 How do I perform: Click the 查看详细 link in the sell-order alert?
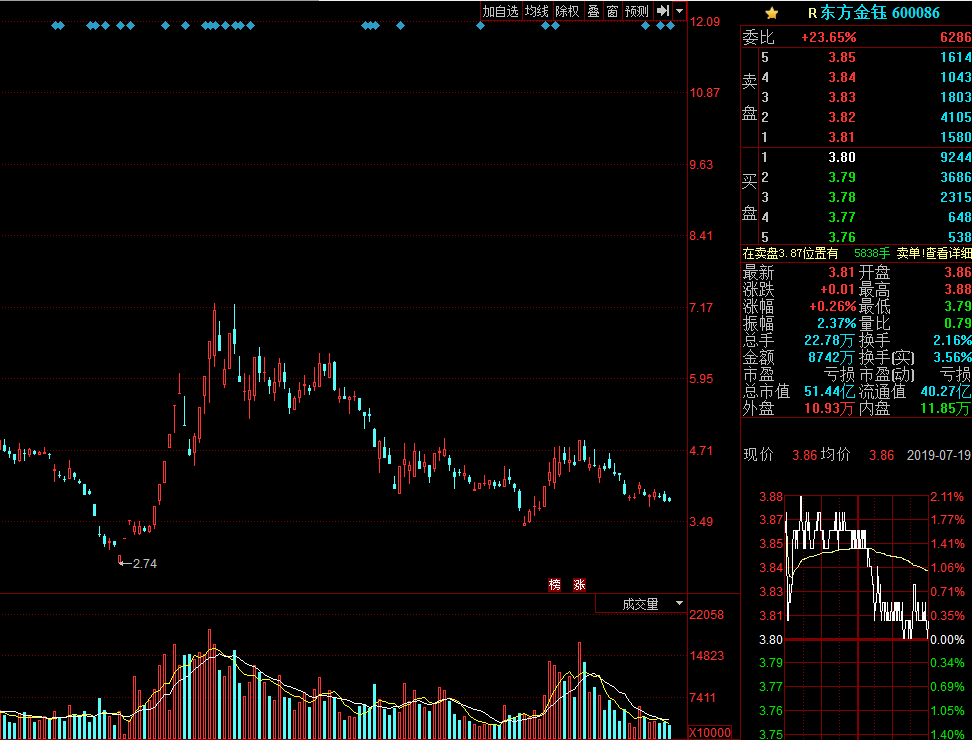coord(947,253)
